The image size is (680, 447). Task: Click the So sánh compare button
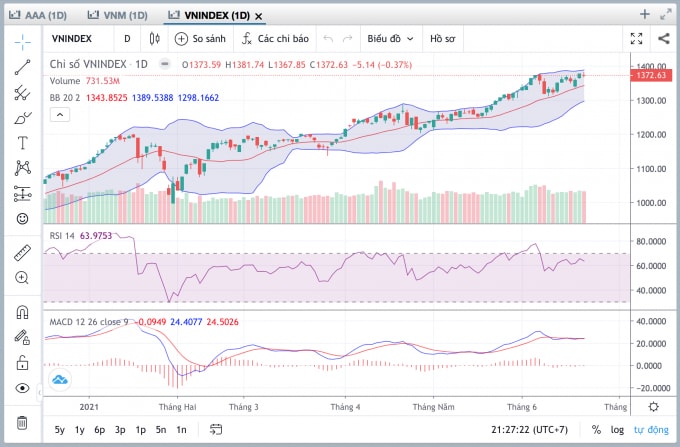coord(200,39)
